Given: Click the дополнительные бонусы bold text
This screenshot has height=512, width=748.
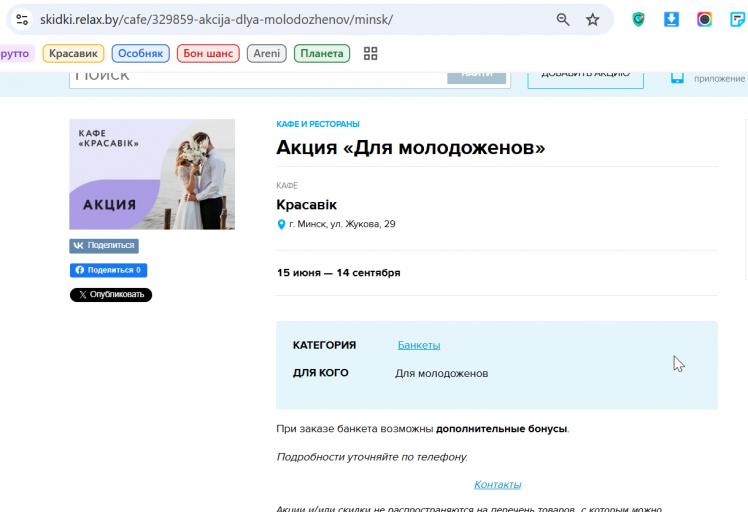Looking at the screenshot, I should click(501, 429).
